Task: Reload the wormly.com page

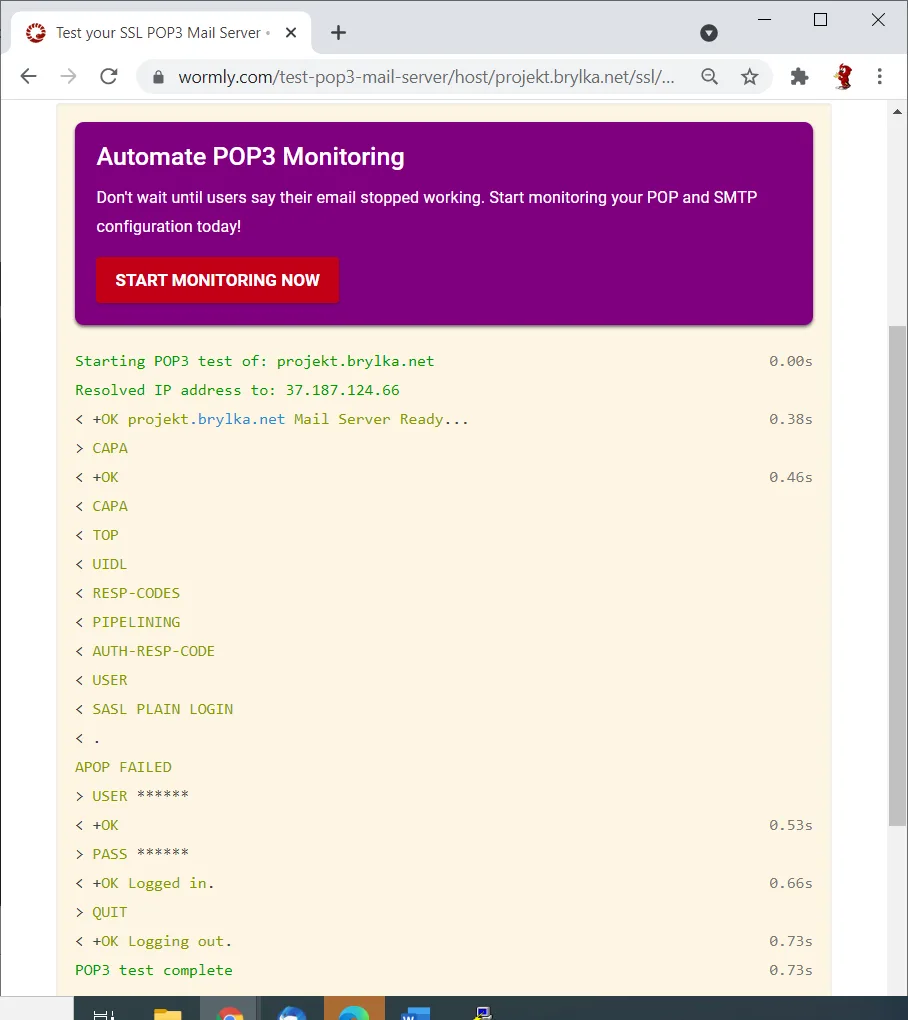Action: (x=109, y=77)
